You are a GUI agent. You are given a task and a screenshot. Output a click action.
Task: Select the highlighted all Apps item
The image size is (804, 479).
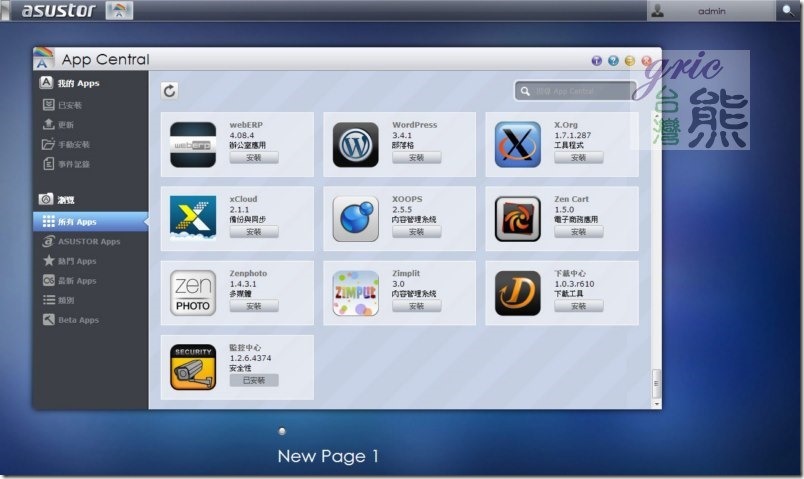click(90, 222)
